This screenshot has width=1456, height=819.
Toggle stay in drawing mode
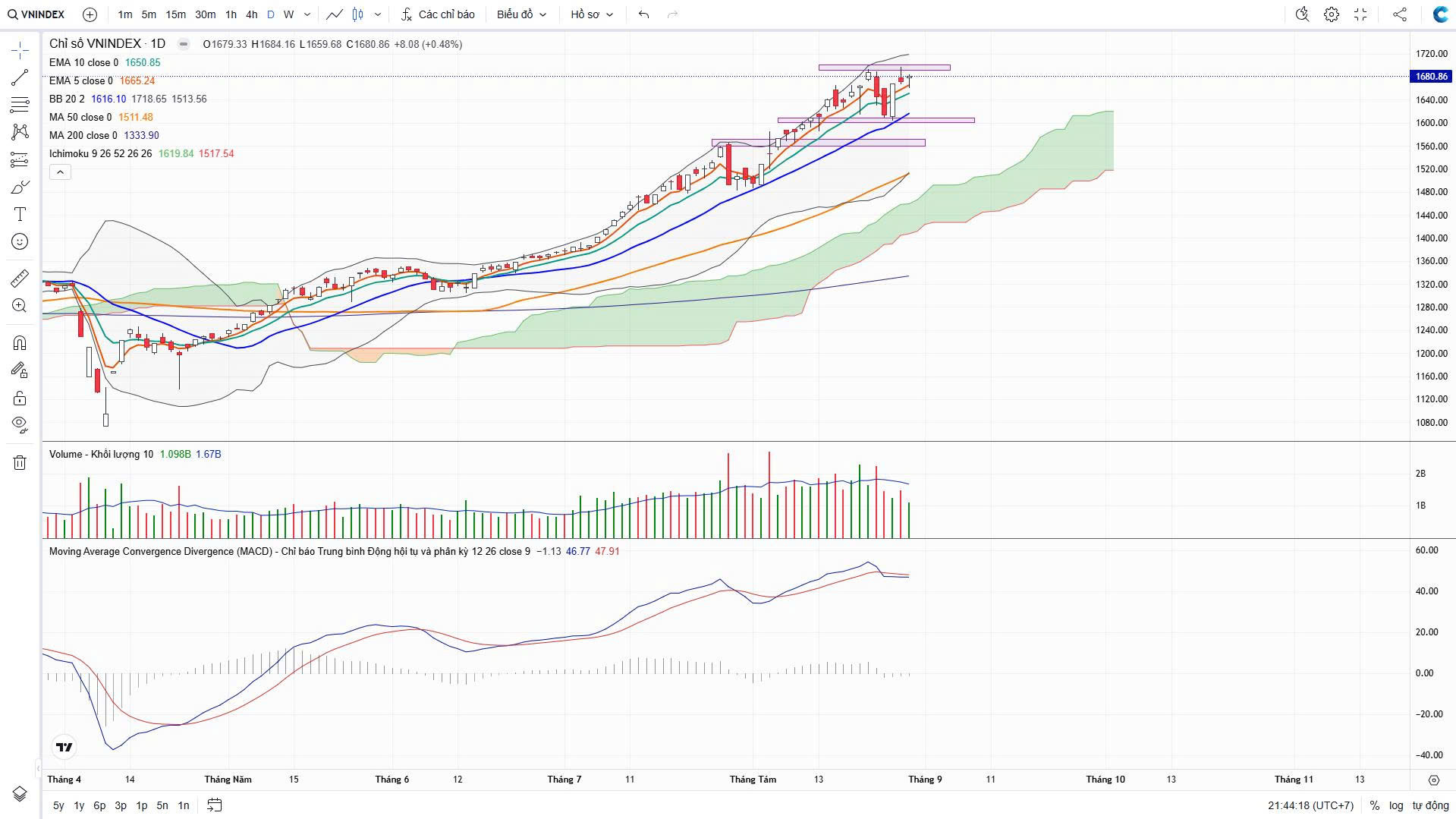pos(20,370)
